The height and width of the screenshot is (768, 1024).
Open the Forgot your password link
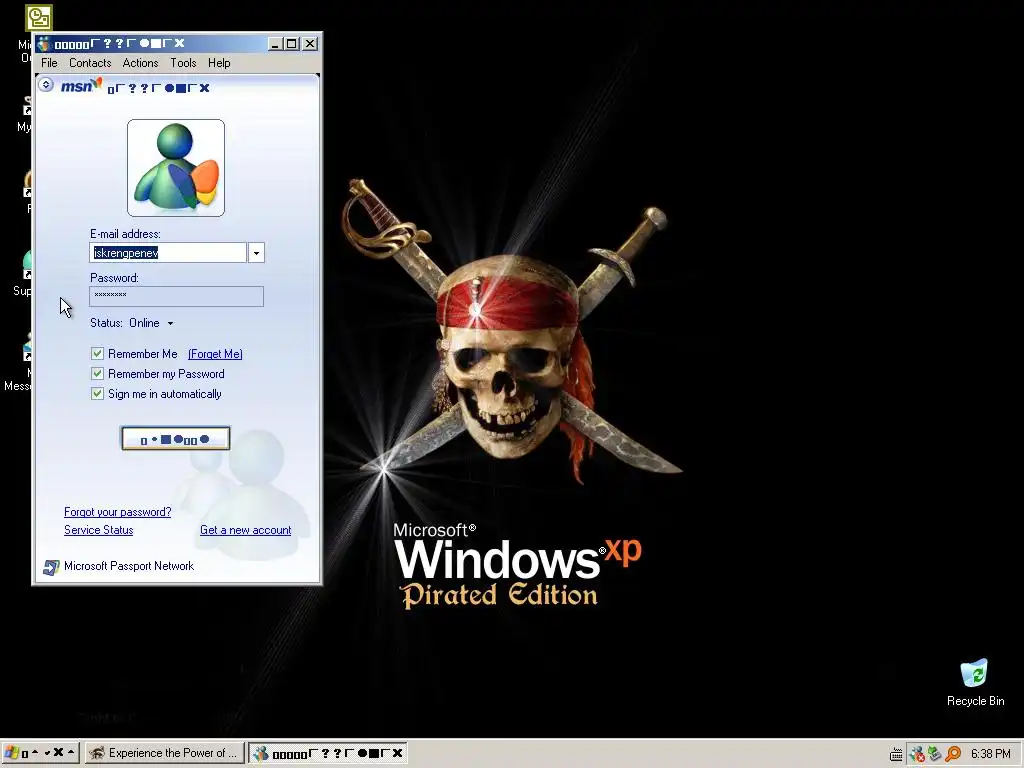pyautogui.click(x=118, y=512)
